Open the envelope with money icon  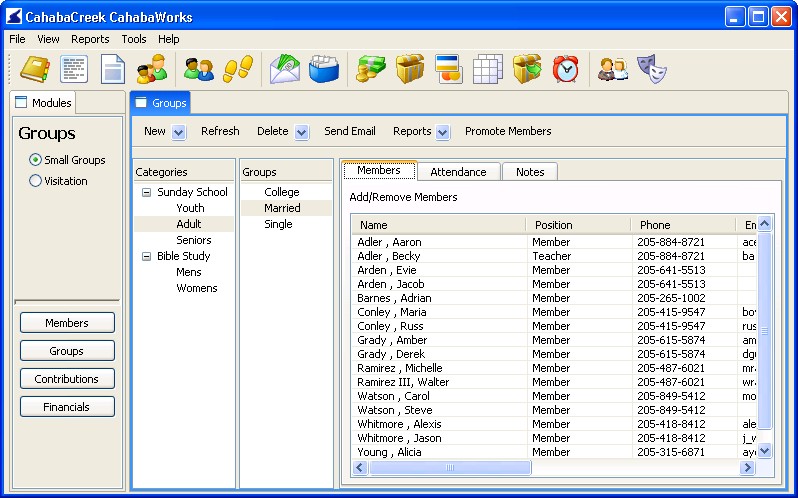click(x=284, y=69)
